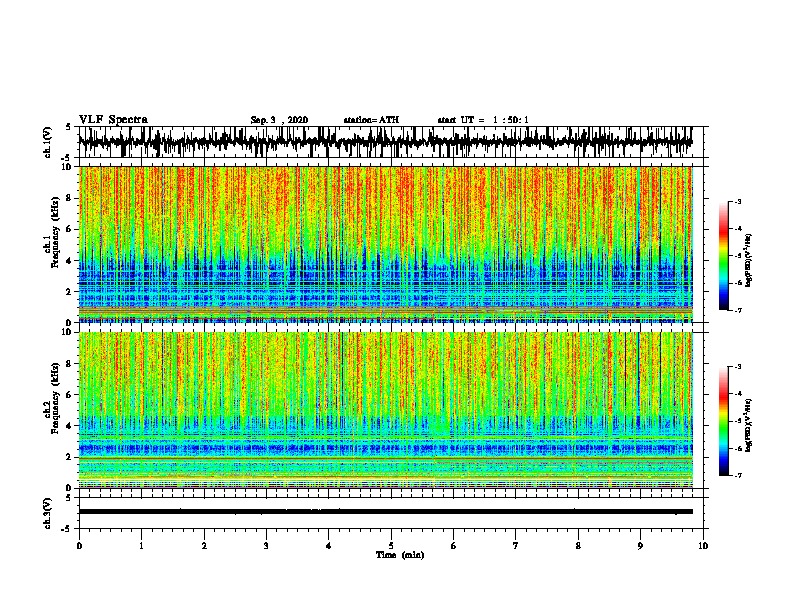Click time axis tick label "8"
The width and height of the screenshot is (792, 612).
click(x=578, y=546)
